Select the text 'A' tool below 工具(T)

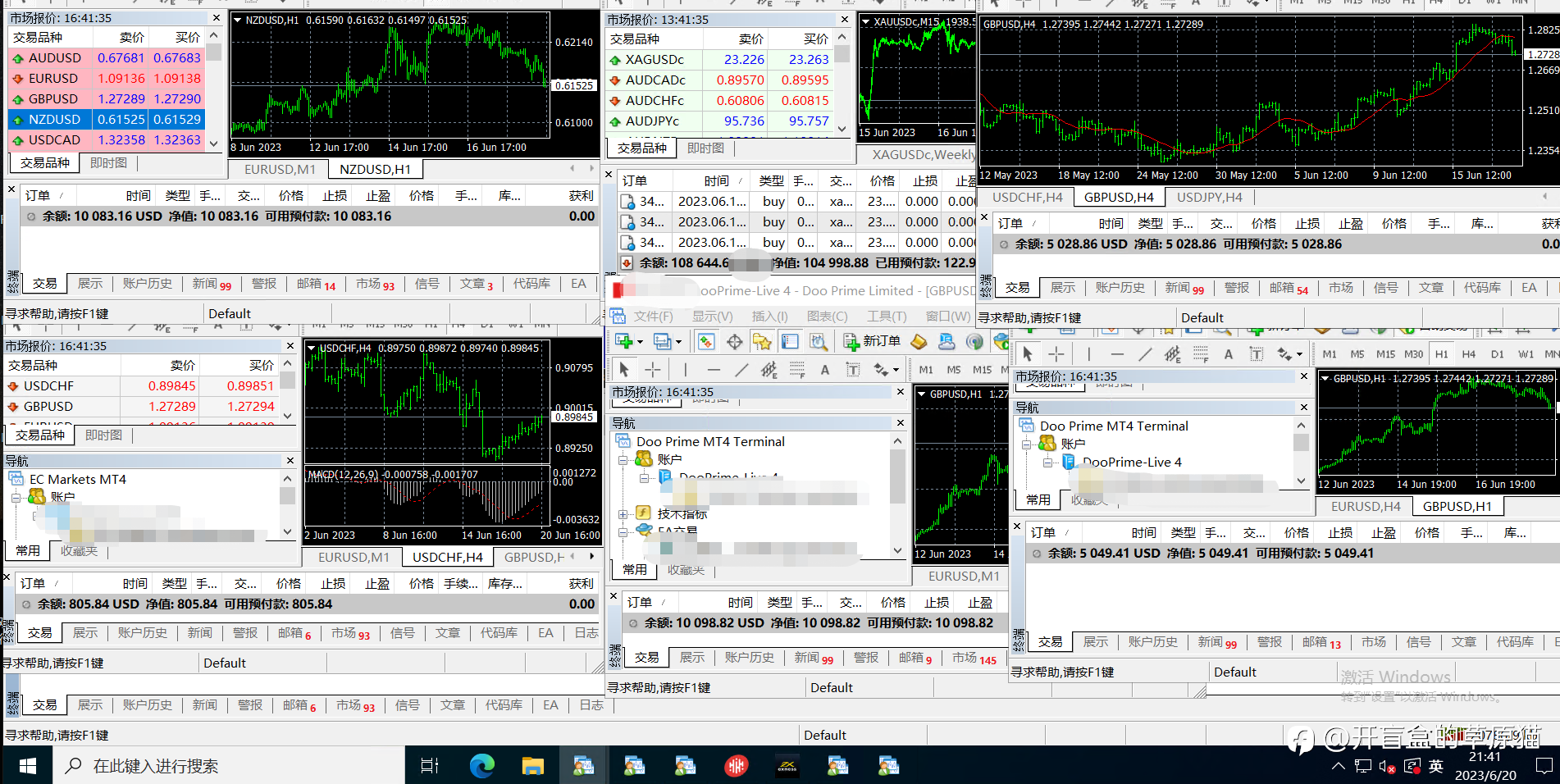click(x=825, y=370)
